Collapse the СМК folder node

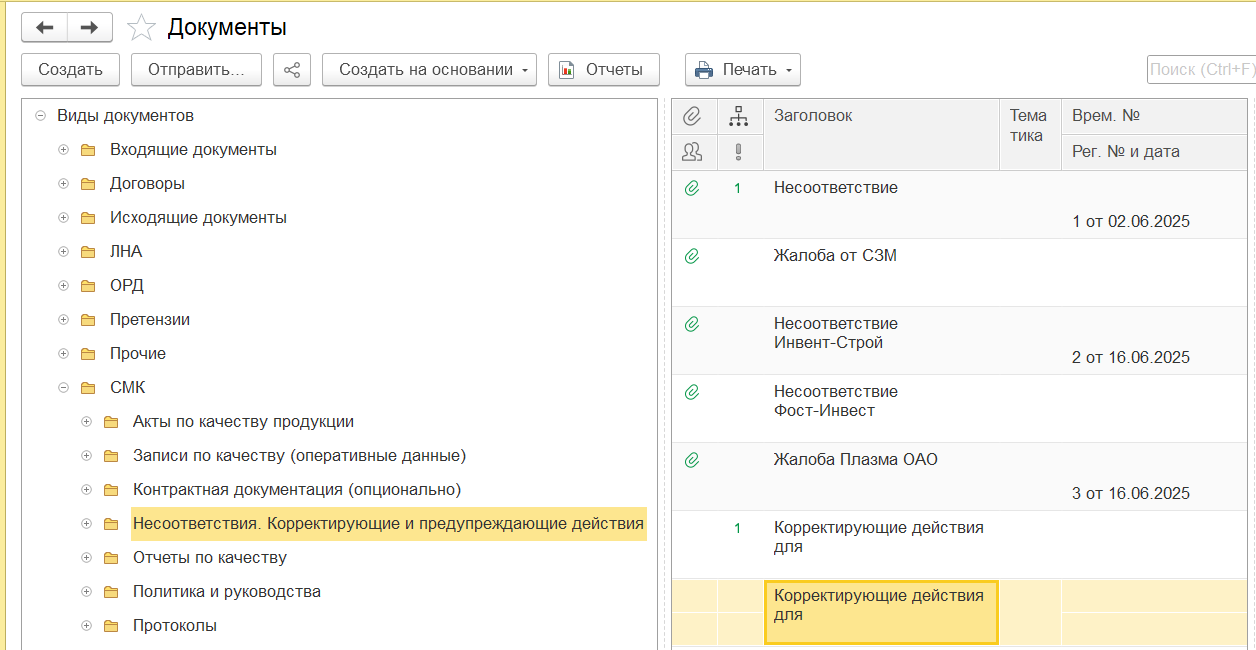64,388
